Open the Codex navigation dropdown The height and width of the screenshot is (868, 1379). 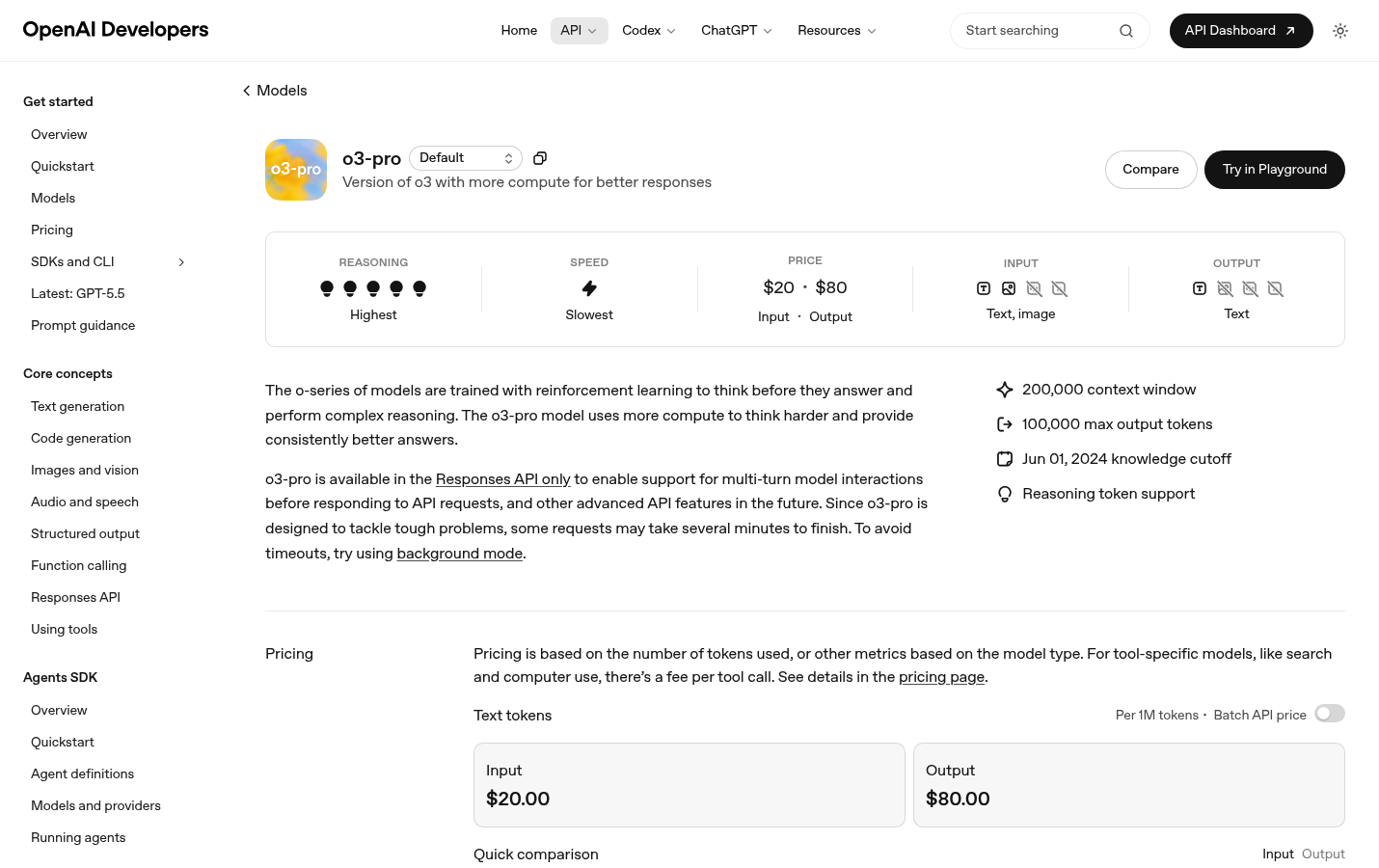click(x=649, y=31)
